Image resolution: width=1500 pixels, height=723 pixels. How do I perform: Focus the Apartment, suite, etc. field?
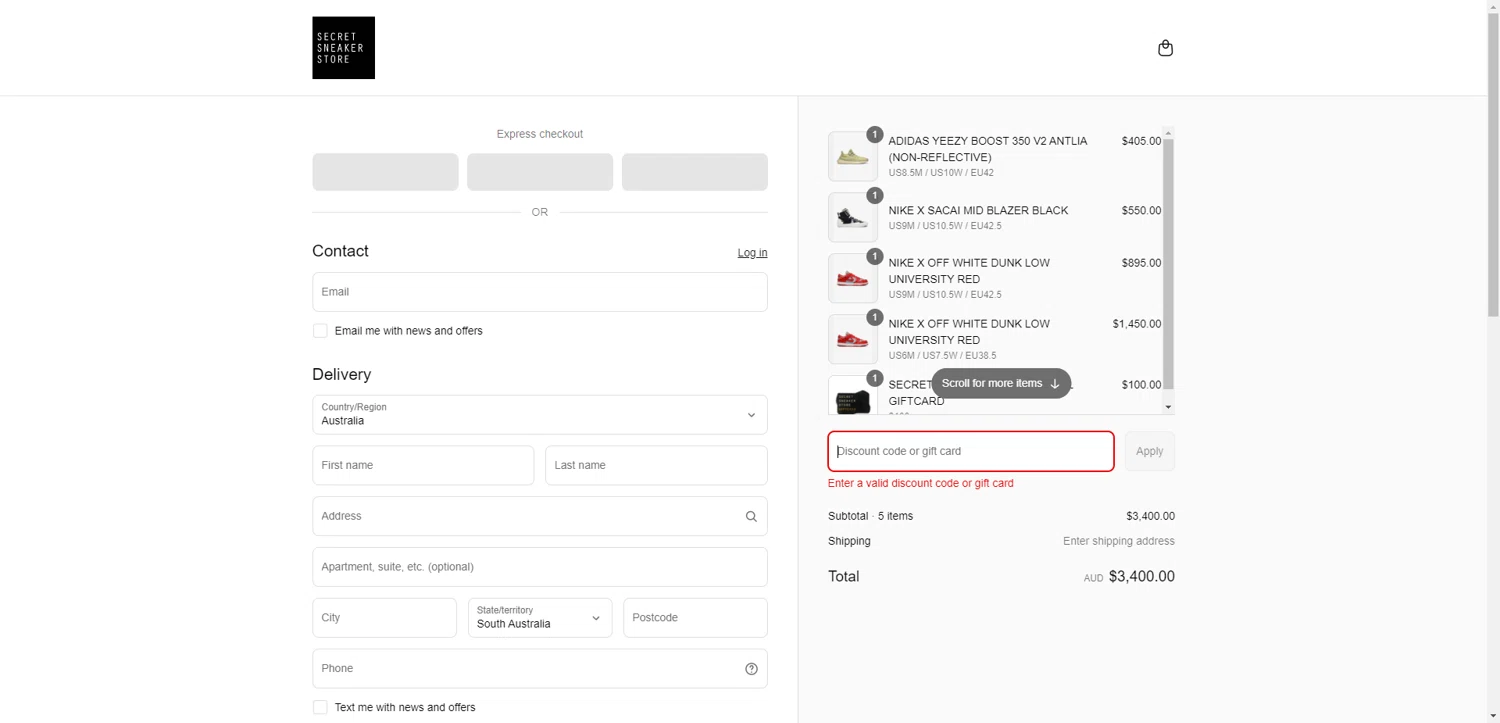point(540,567)
